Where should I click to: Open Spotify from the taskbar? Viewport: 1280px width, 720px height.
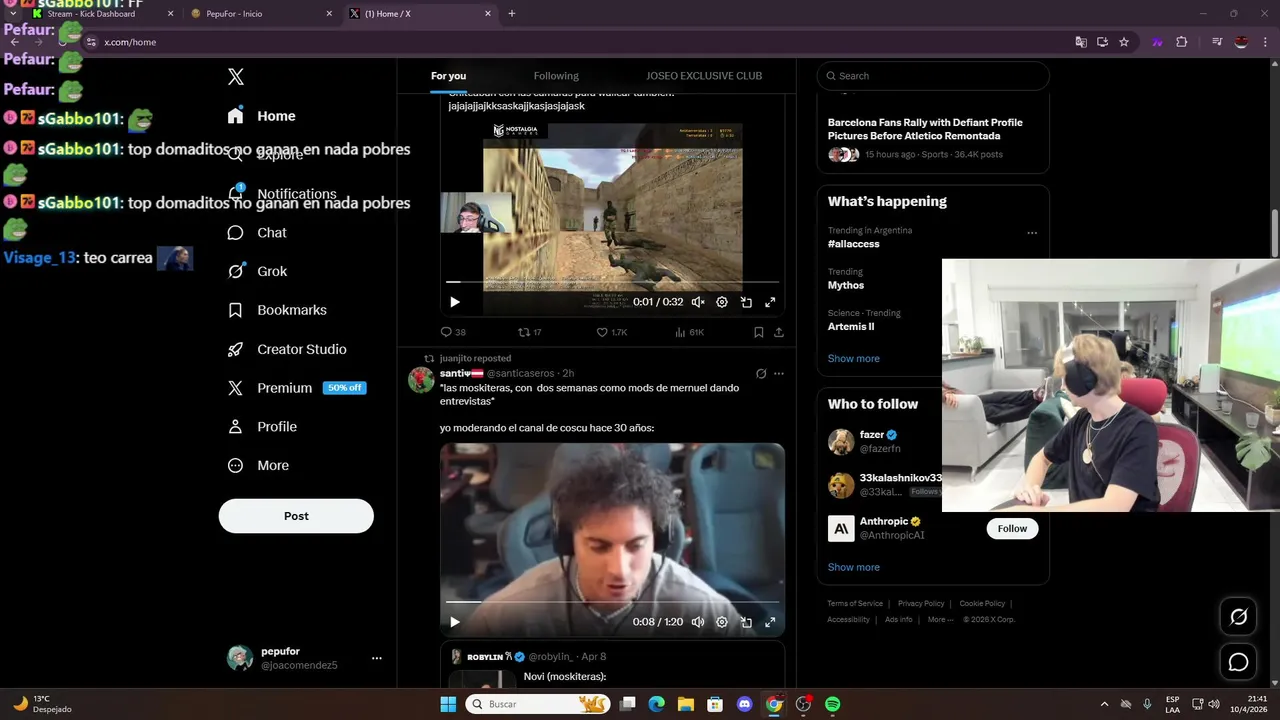pyautogui.click(x=833, y=704)
